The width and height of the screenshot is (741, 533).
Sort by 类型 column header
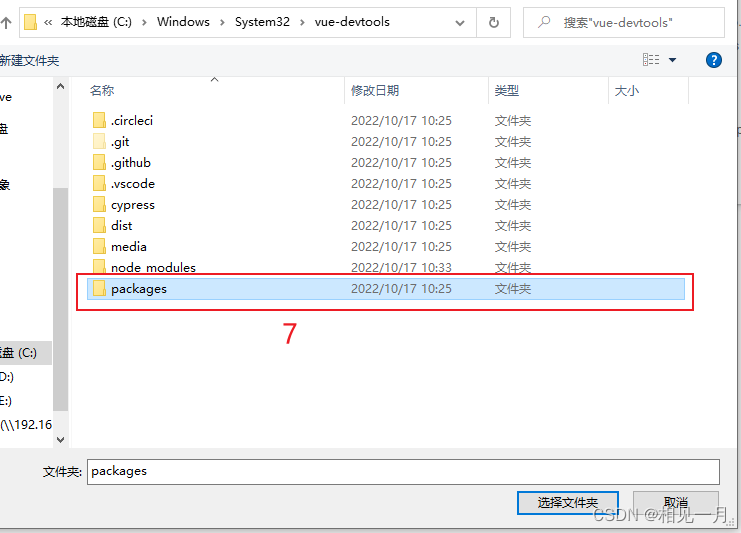click(507, 90)
